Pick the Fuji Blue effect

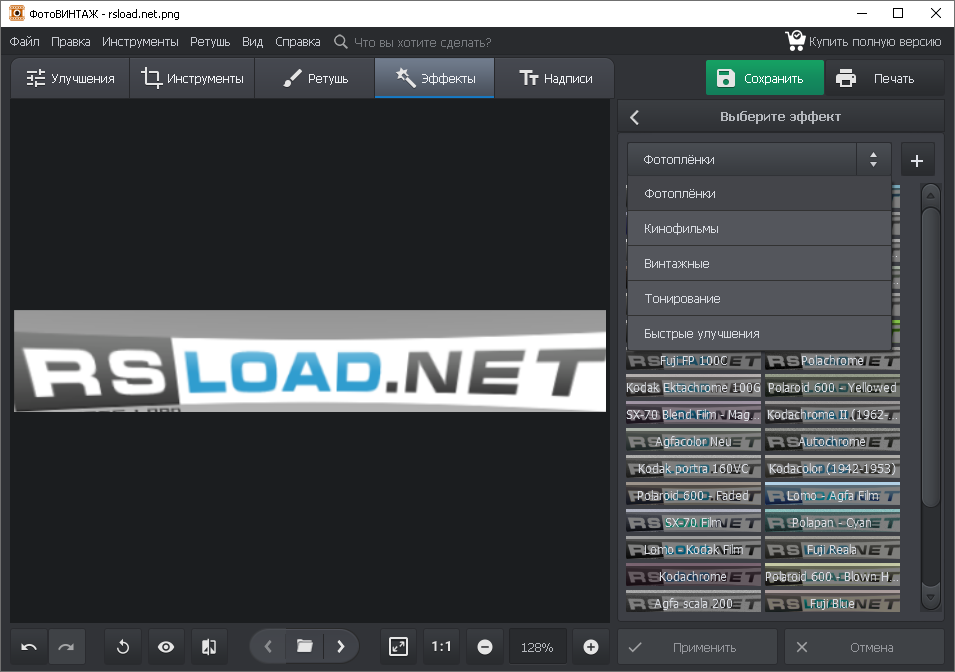coord(833,603)
